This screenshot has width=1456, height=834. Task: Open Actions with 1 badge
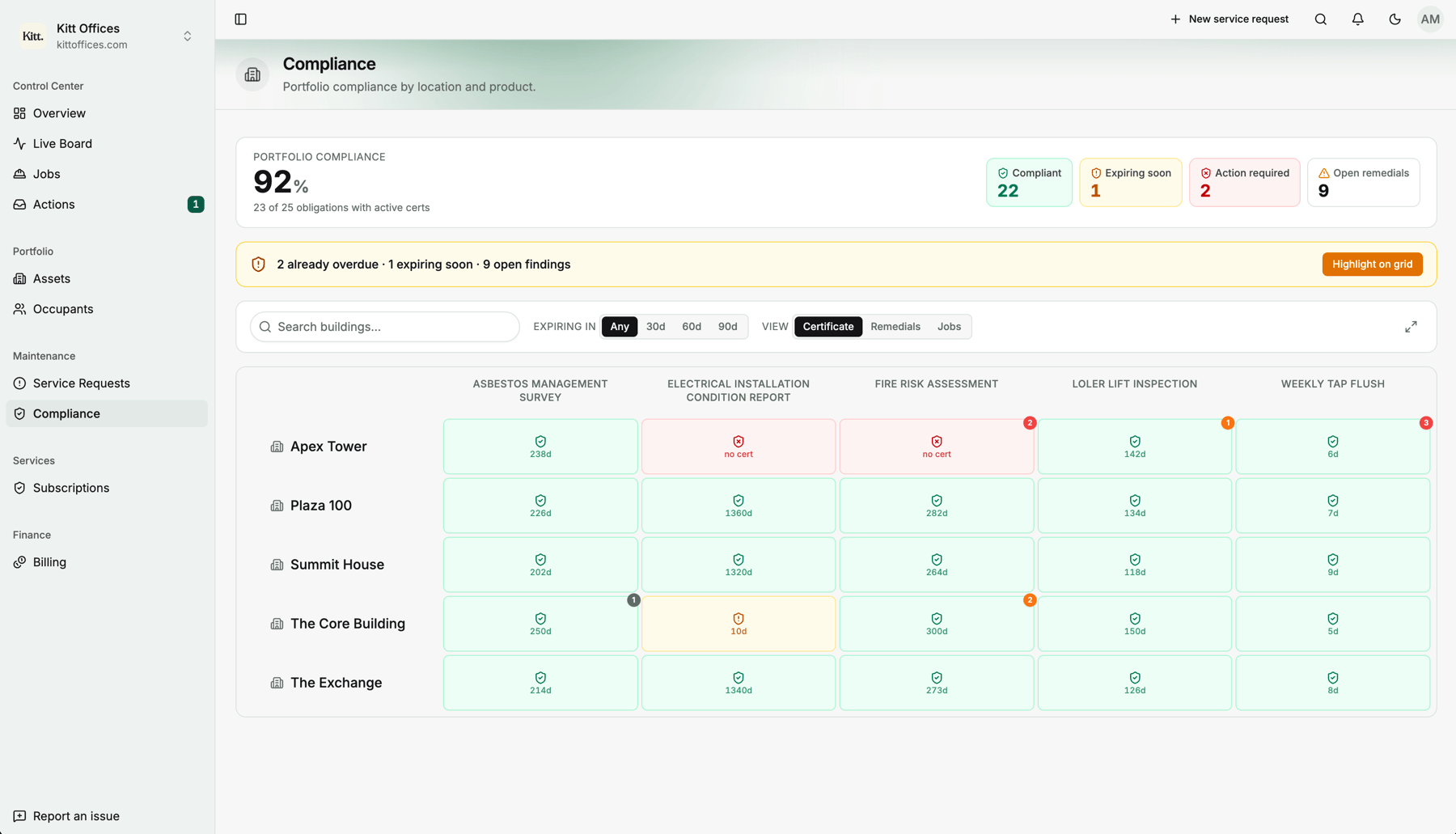(x=107, y=205)
